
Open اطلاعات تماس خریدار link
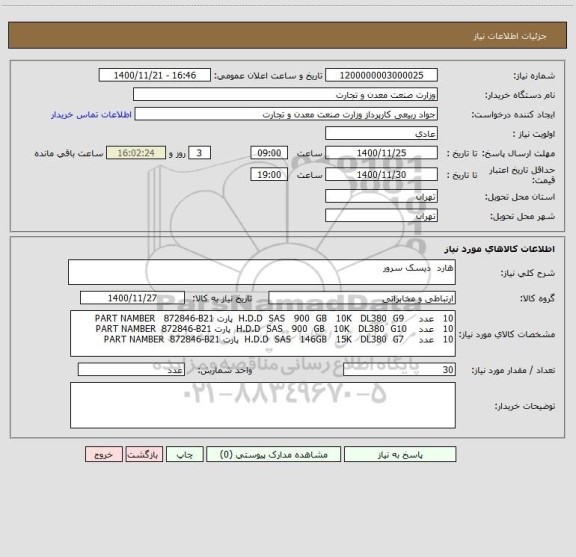(91, 115)
